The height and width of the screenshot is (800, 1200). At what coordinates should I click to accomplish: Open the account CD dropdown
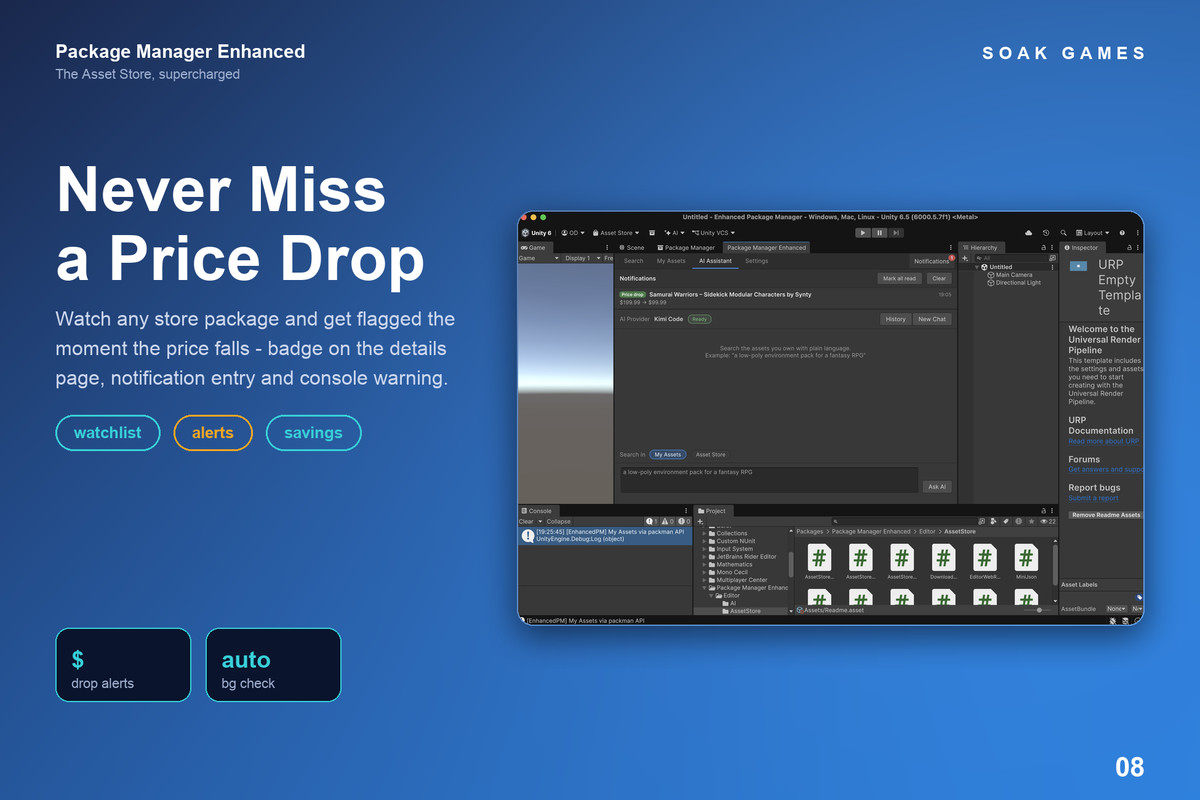573,233
